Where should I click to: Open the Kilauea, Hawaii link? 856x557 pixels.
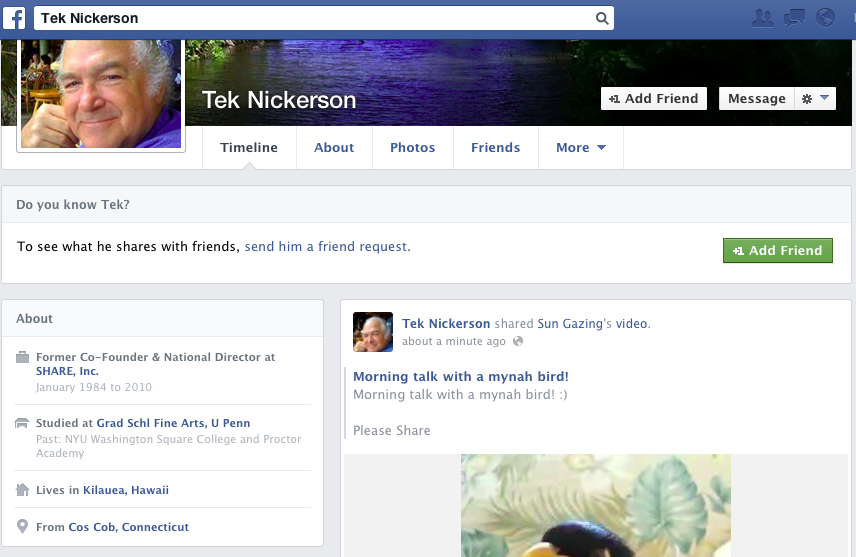[x=132, y=490]
